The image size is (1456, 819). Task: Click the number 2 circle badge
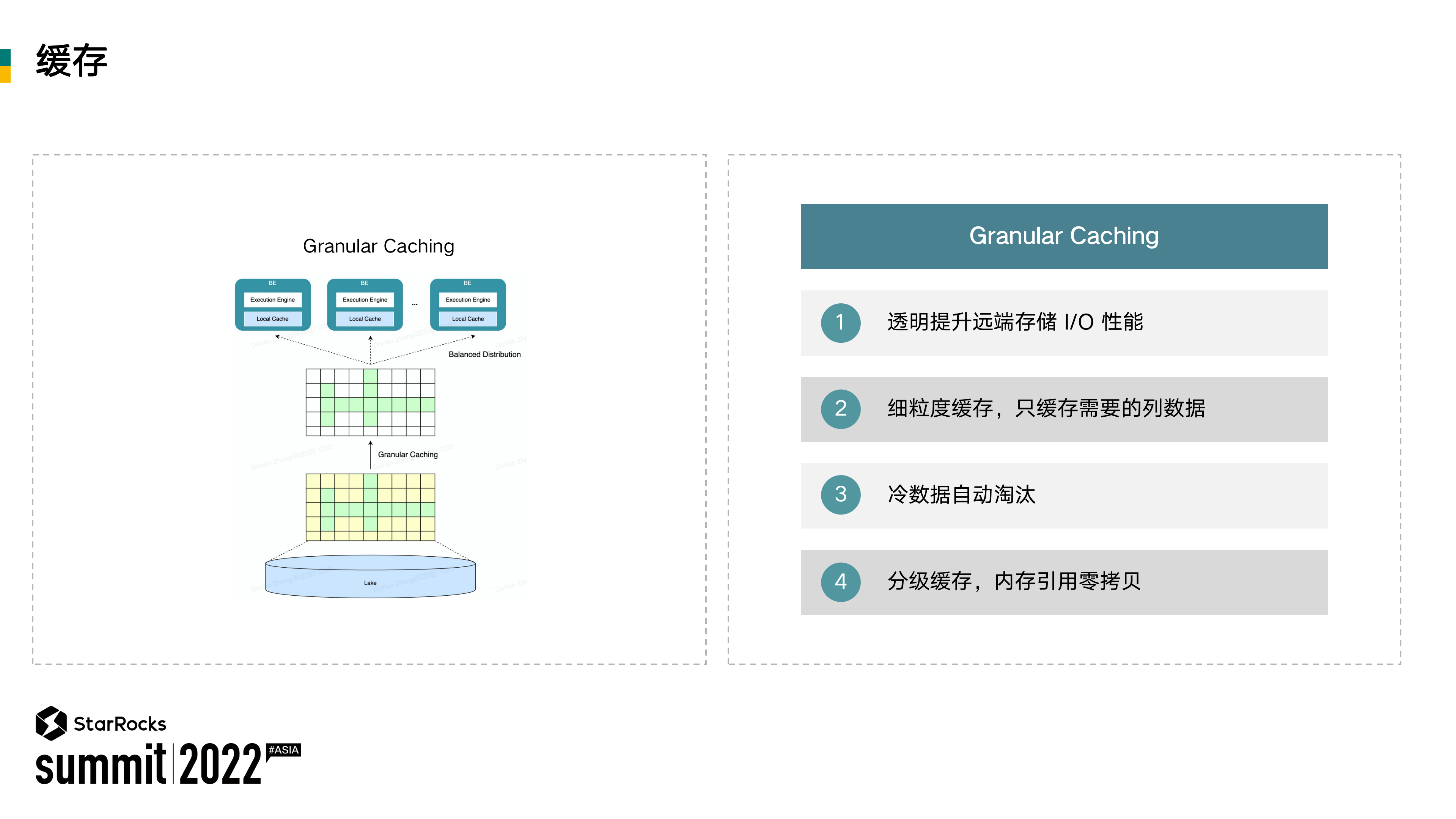pos(840,409)
